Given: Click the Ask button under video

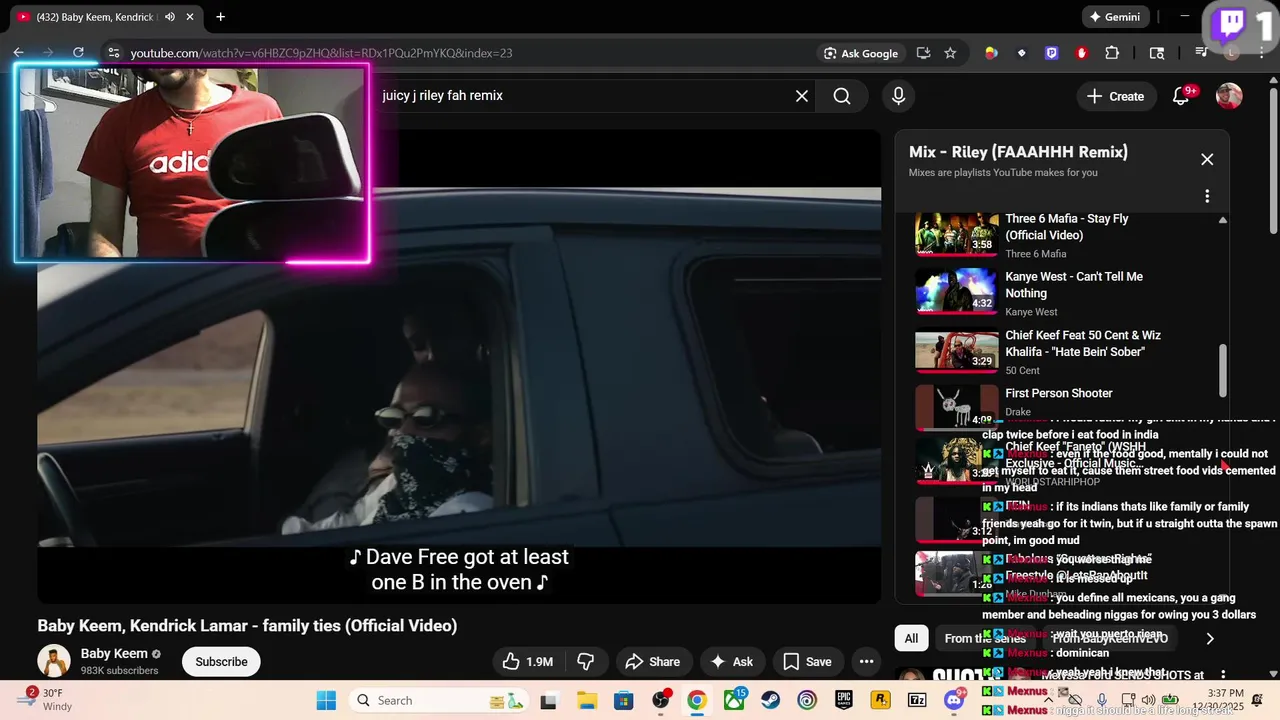Looking at the screenshot, I should click(731, 661).
